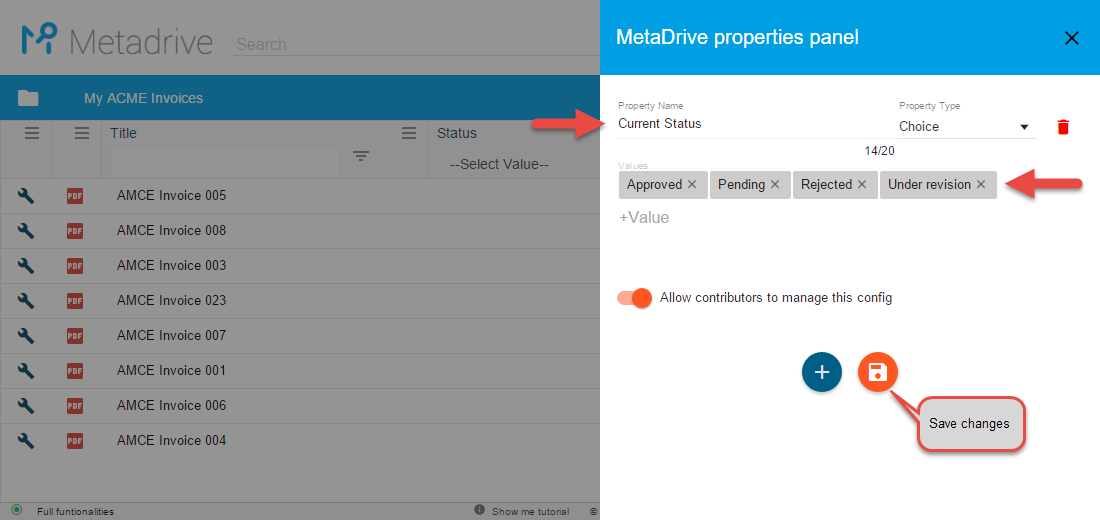The height and width of the screenshot is (520, 1100).
Task: Remove the Rejected value chip
Action: [x=861, y=185]
